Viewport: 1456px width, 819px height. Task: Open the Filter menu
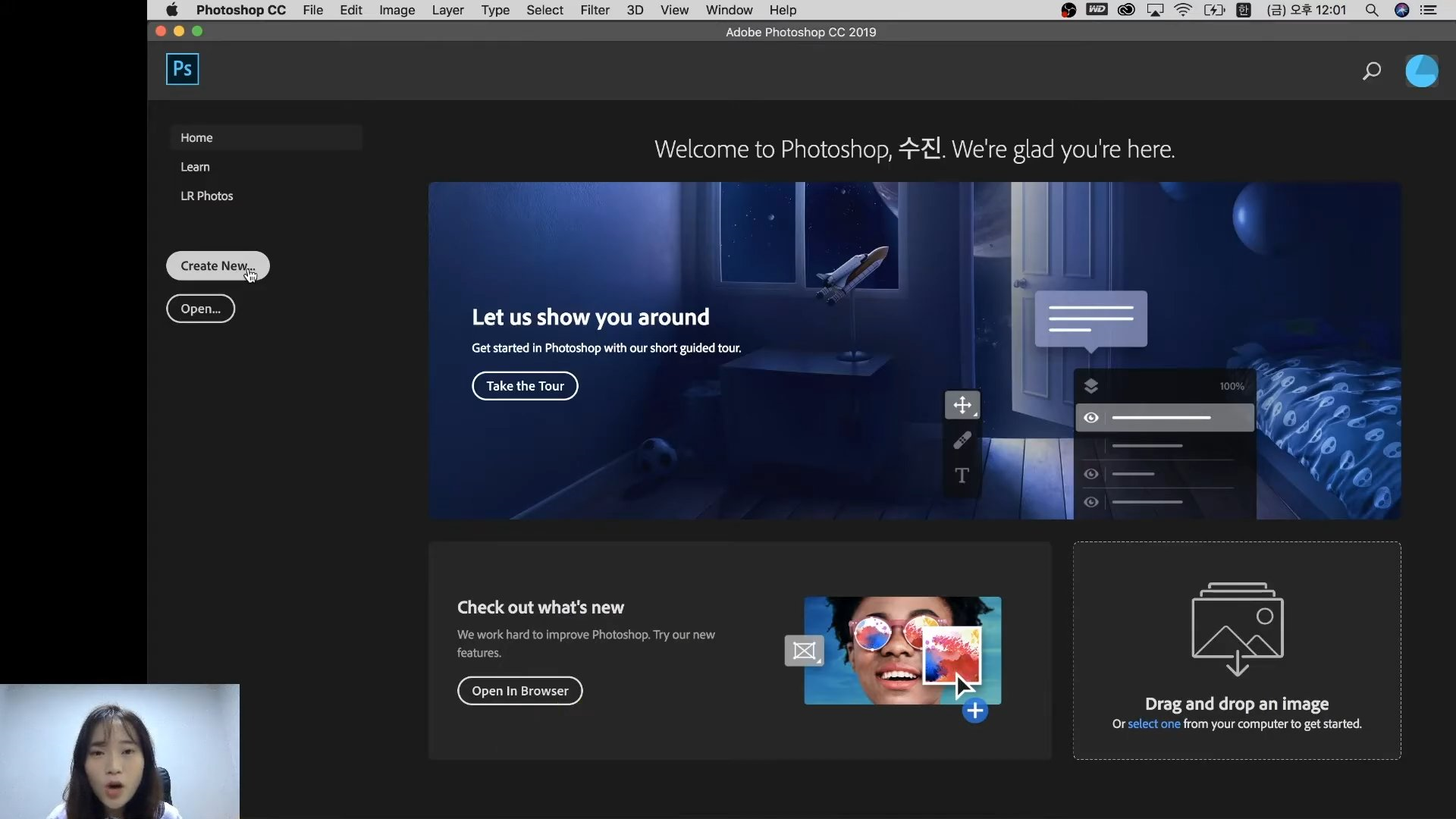[595, 10]
